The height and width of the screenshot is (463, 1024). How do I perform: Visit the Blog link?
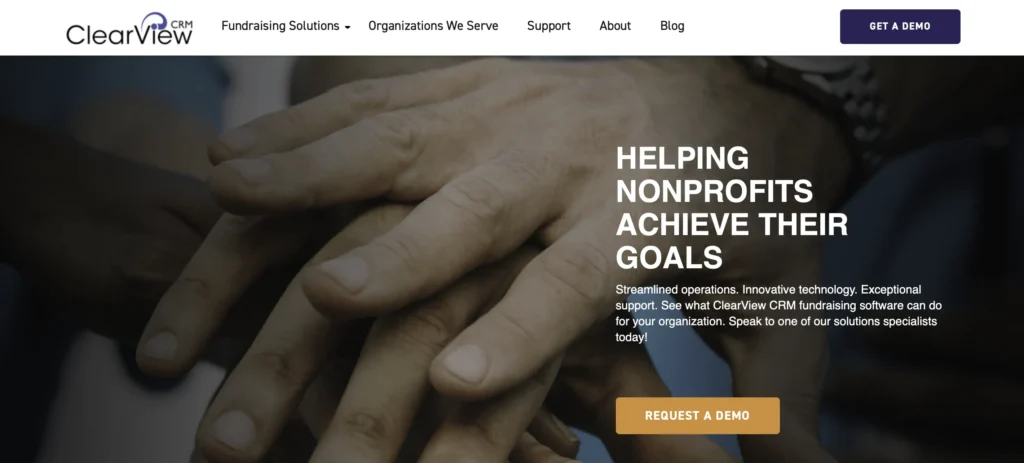click(x=672, y=26)
